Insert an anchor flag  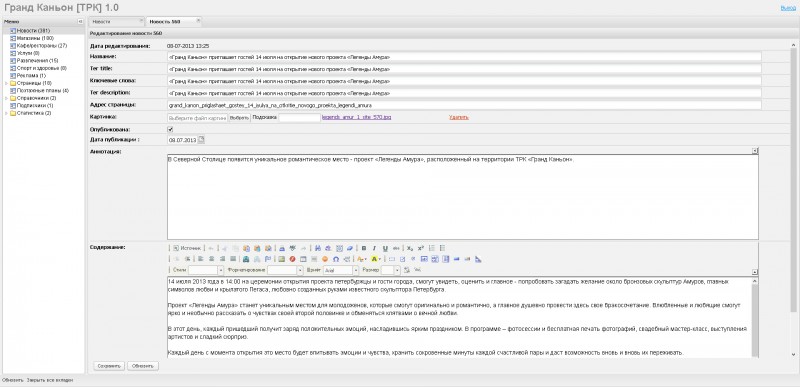click(x=268, y=259)
